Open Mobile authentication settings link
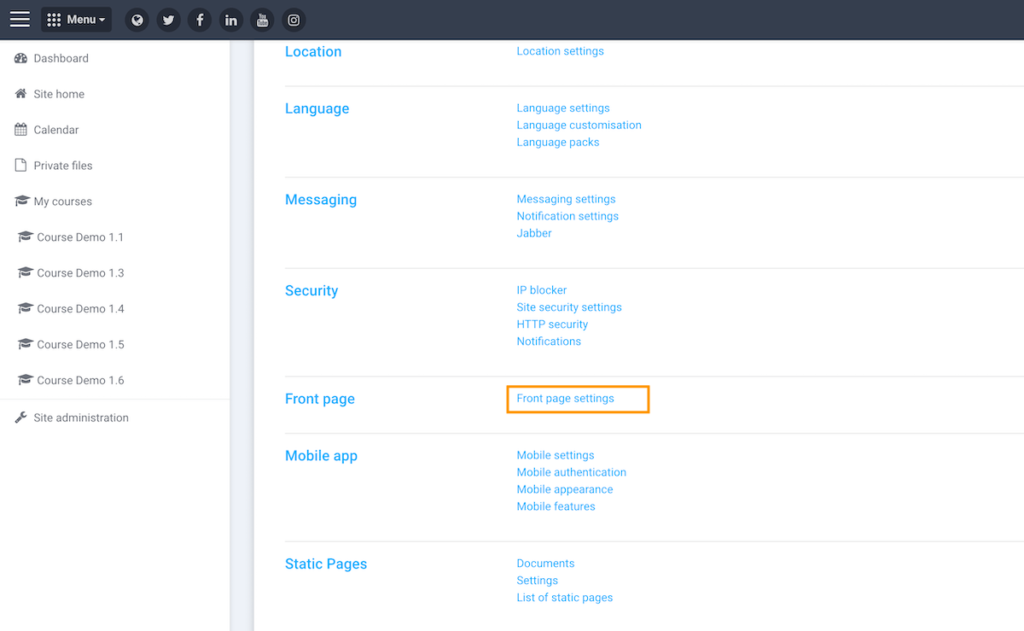 [571, 472]
